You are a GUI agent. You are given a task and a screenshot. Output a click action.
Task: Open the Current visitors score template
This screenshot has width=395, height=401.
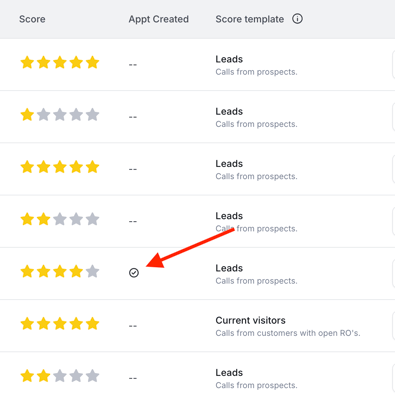pos(250,320)
